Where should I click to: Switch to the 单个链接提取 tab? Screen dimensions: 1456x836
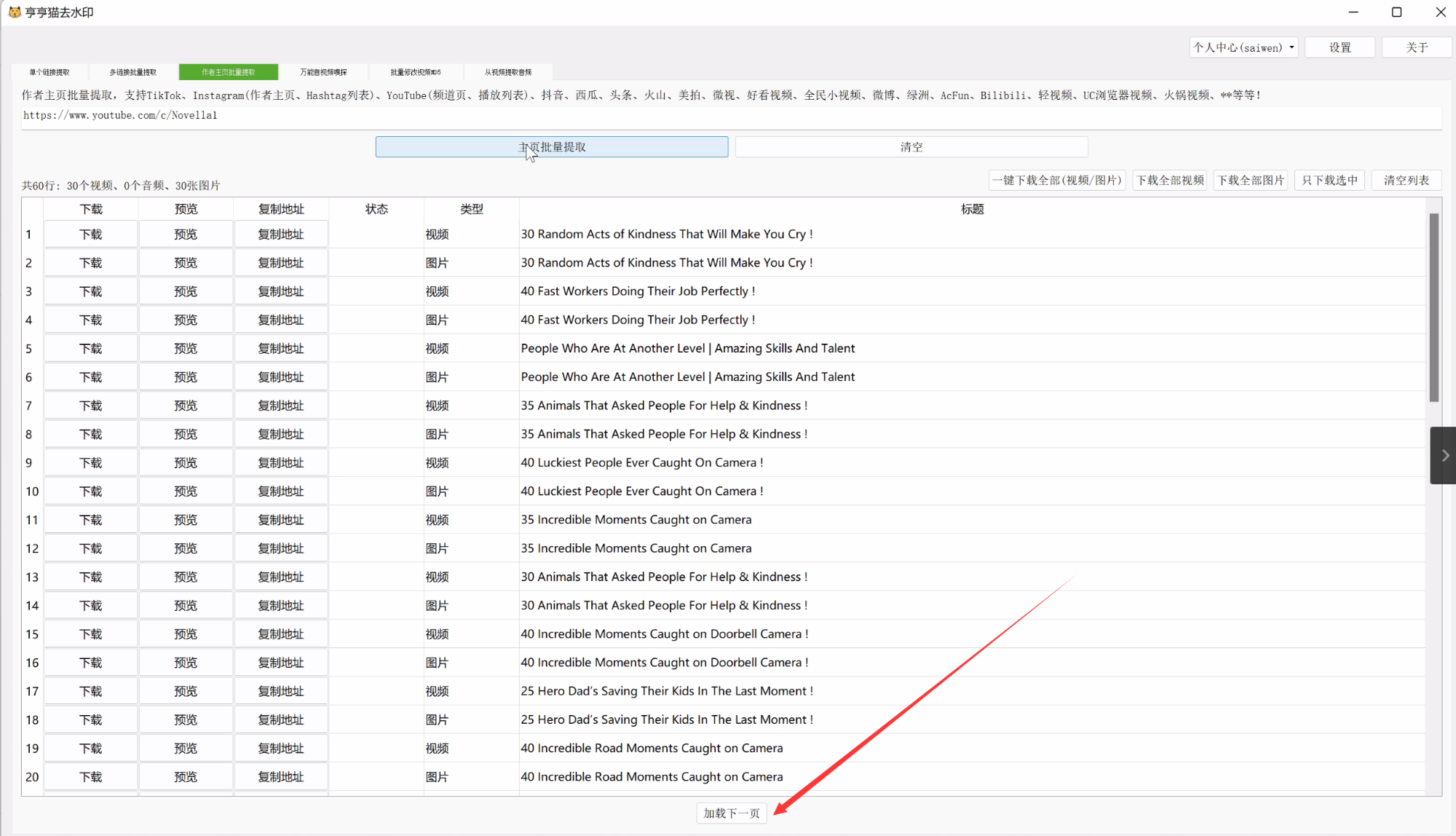point(48,71)
